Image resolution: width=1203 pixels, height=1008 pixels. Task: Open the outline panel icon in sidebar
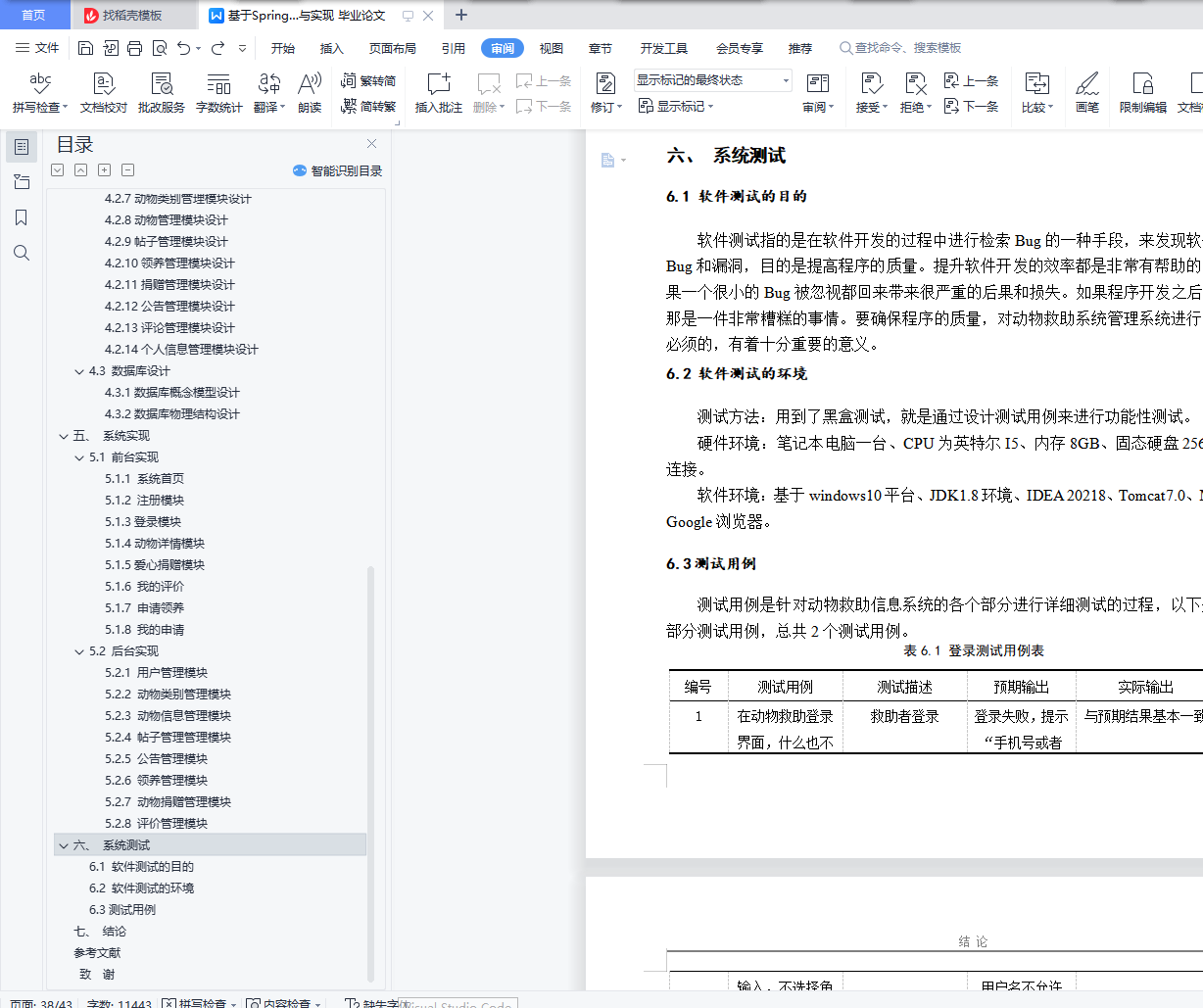[x=22, y=147]
